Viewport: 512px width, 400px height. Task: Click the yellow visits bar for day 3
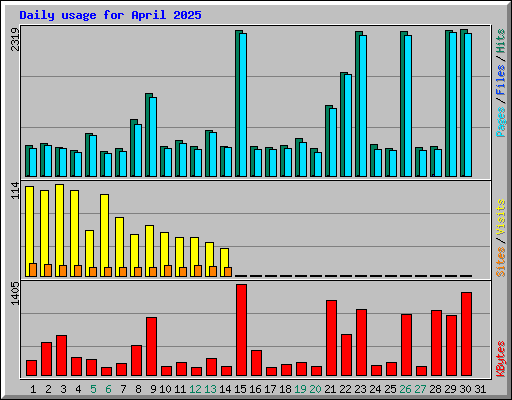(59, 230)
